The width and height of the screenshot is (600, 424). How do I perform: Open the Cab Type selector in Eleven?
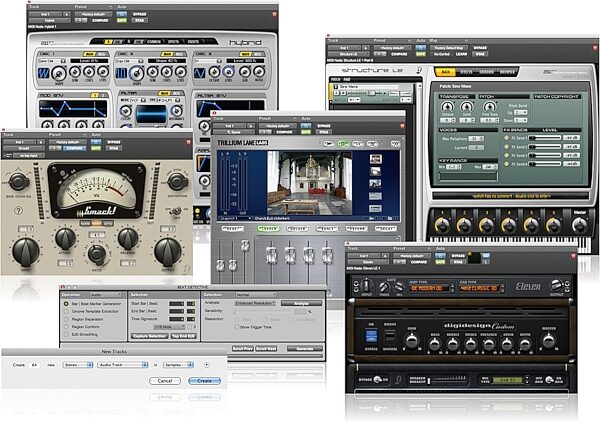482,288
